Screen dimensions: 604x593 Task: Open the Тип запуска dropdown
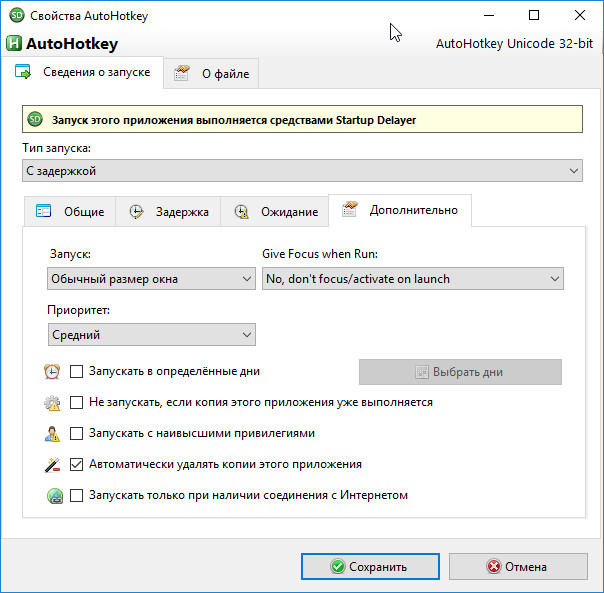click(x=302, y=171)
